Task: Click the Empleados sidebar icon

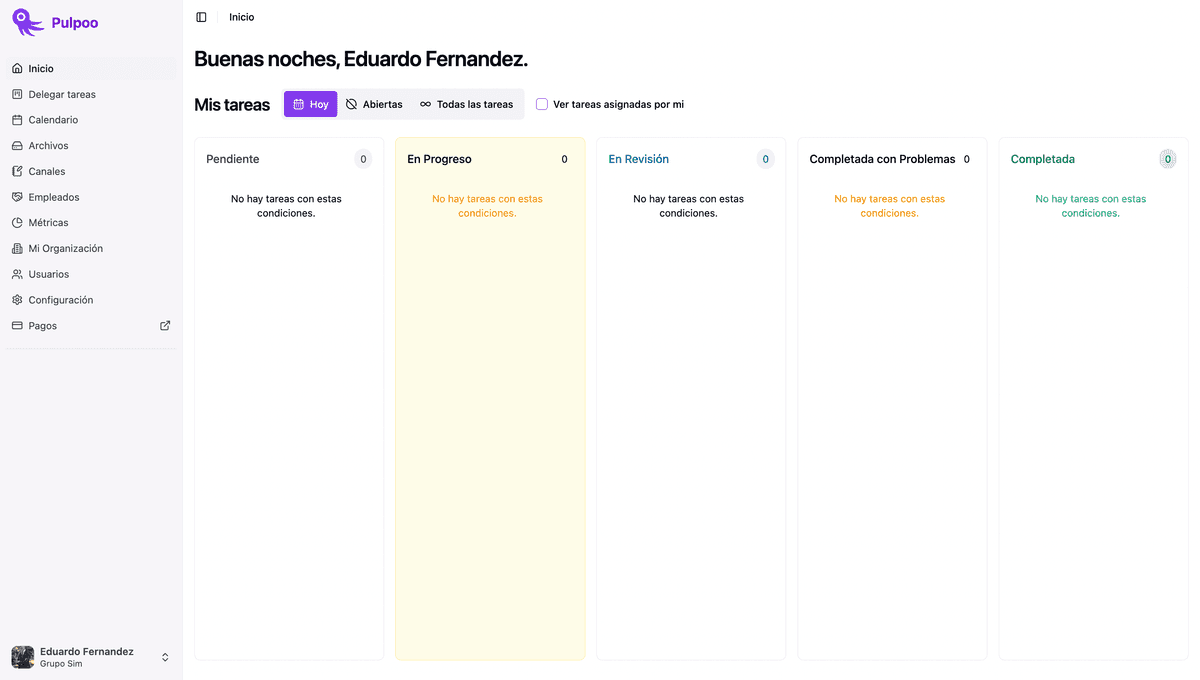Action: pyautogui.click(x=17, y=196)
